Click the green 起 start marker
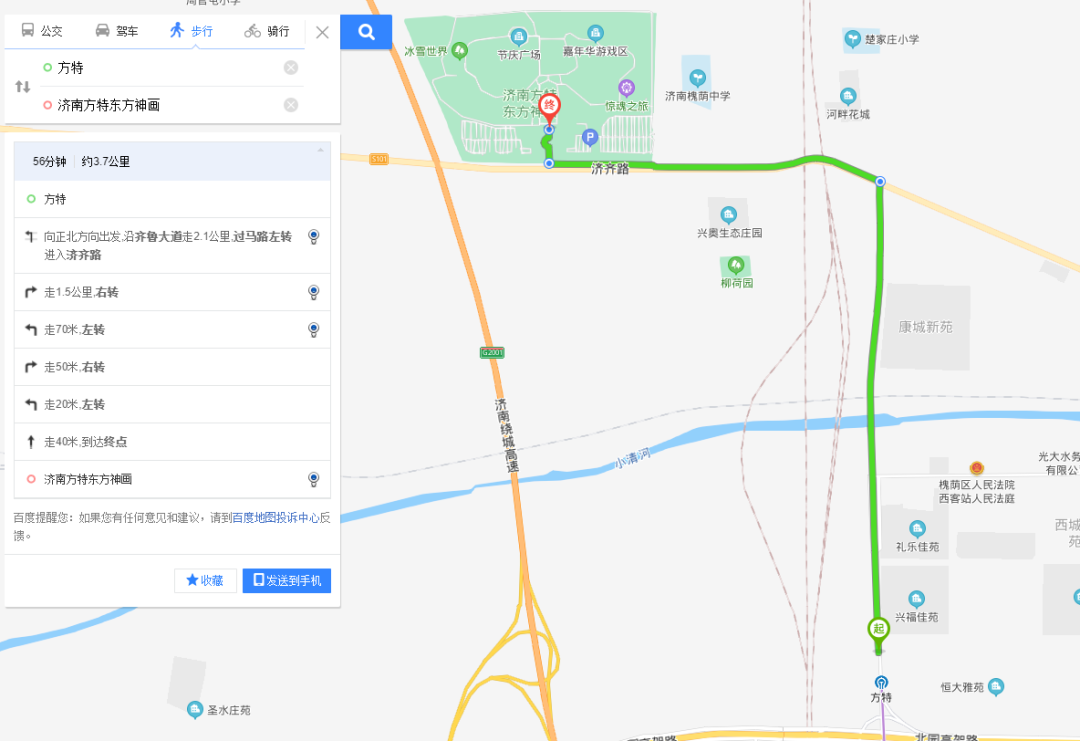 878,631
